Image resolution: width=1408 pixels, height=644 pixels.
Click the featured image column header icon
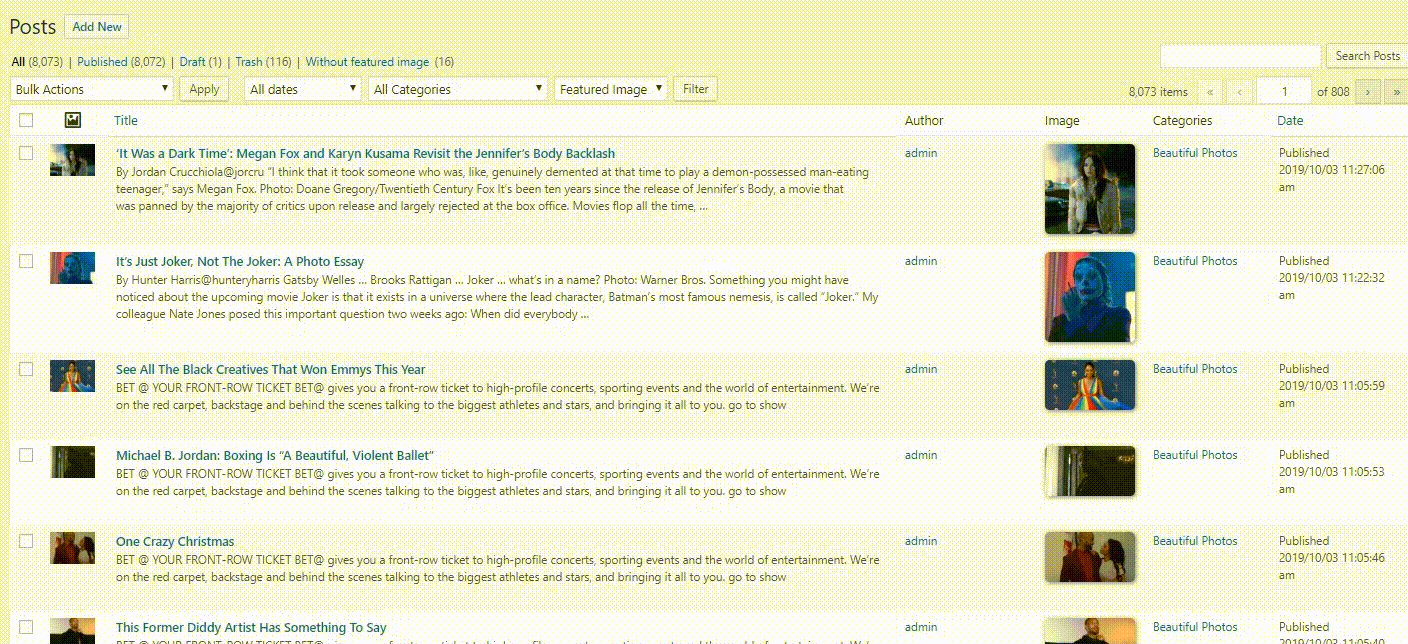point(72,120)
